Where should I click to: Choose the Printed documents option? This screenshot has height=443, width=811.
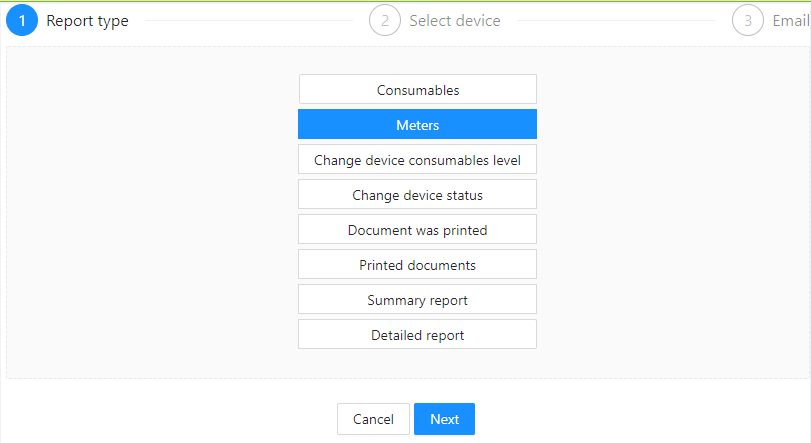pos(417,264)
